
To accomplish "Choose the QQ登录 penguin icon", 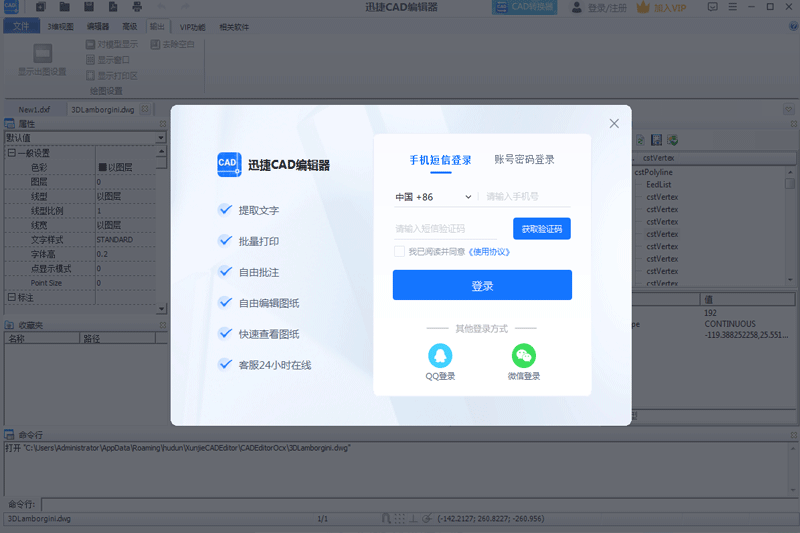I will [x=440, y=356].
